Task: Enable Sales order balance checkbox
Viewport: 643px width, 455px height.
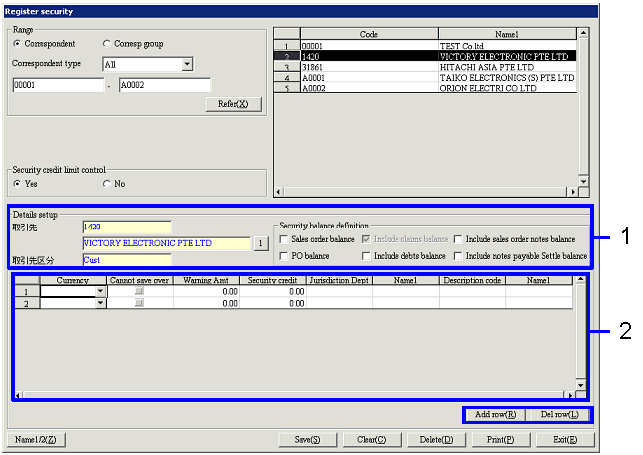Action: point(285,240)
